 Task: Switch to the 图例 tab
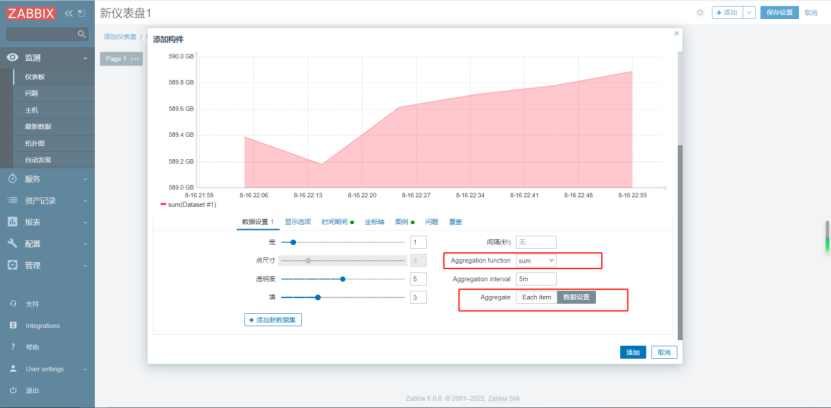click(404, 222)
